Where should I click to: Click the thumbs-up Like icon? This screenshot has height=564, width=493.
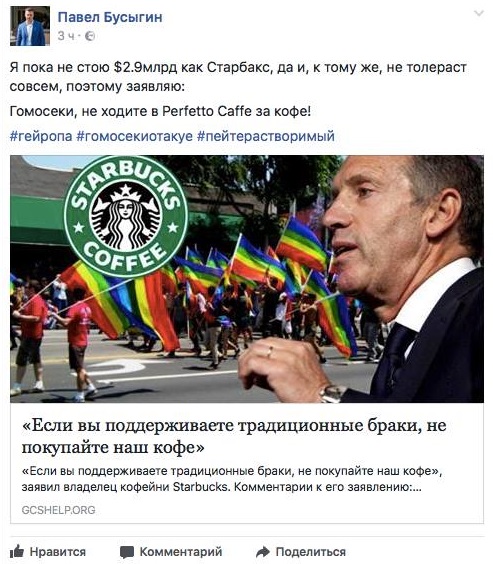(x=17, y=551)
